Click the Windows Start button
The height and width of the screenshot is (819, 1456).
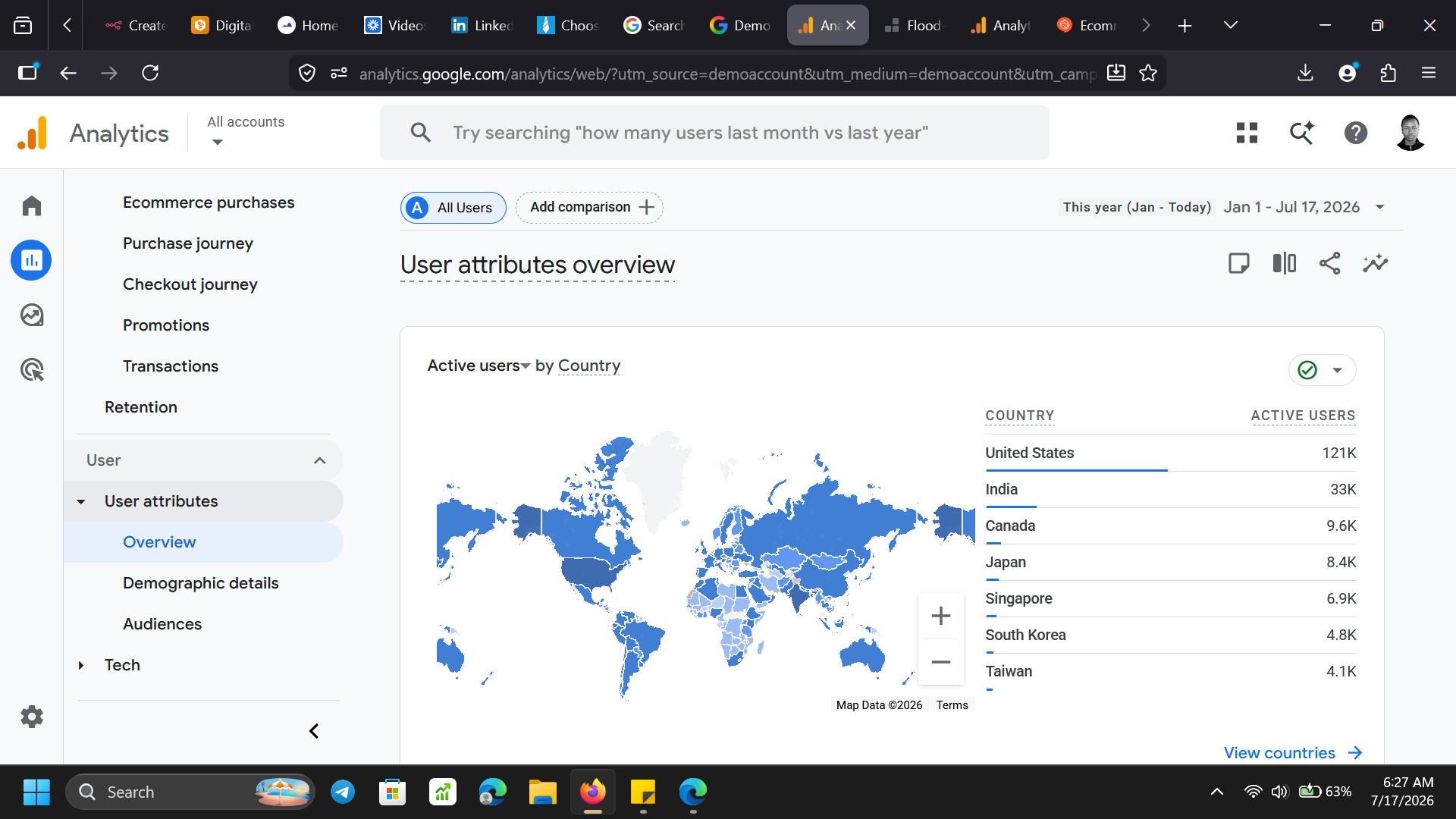pyautogui.click(x=36, y=792)
